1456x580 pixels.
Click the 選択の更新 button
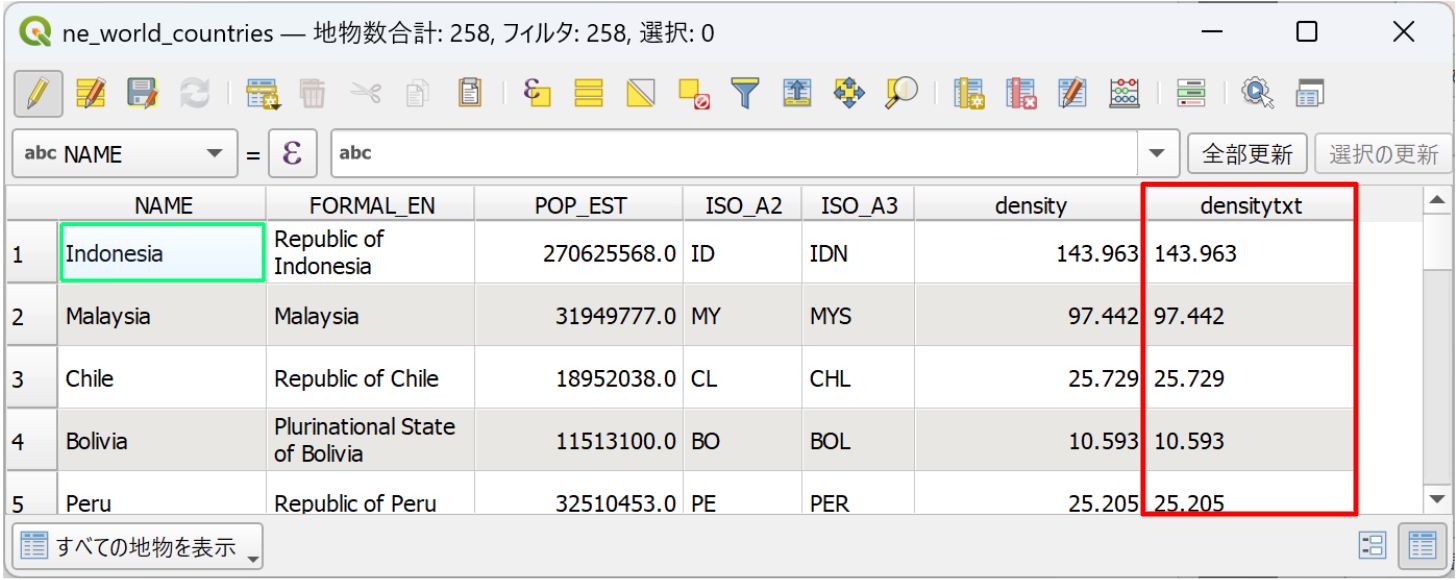pos(1384,154)
